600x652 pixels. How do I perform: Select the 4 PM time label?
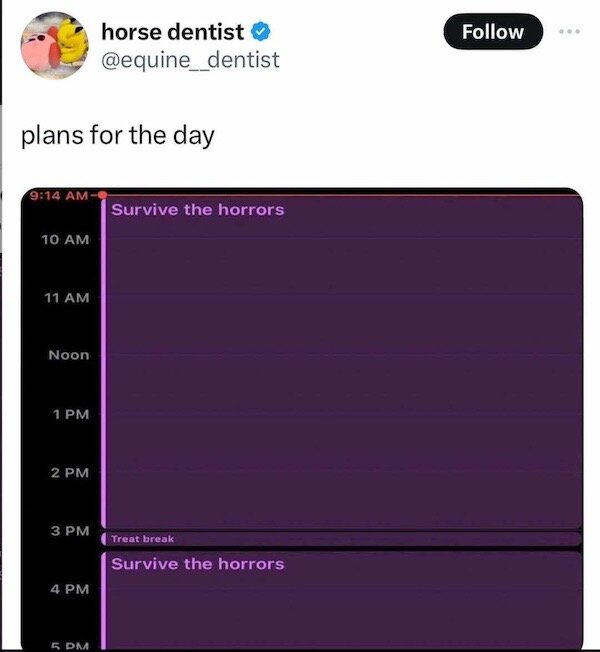(x=69, y=588)
